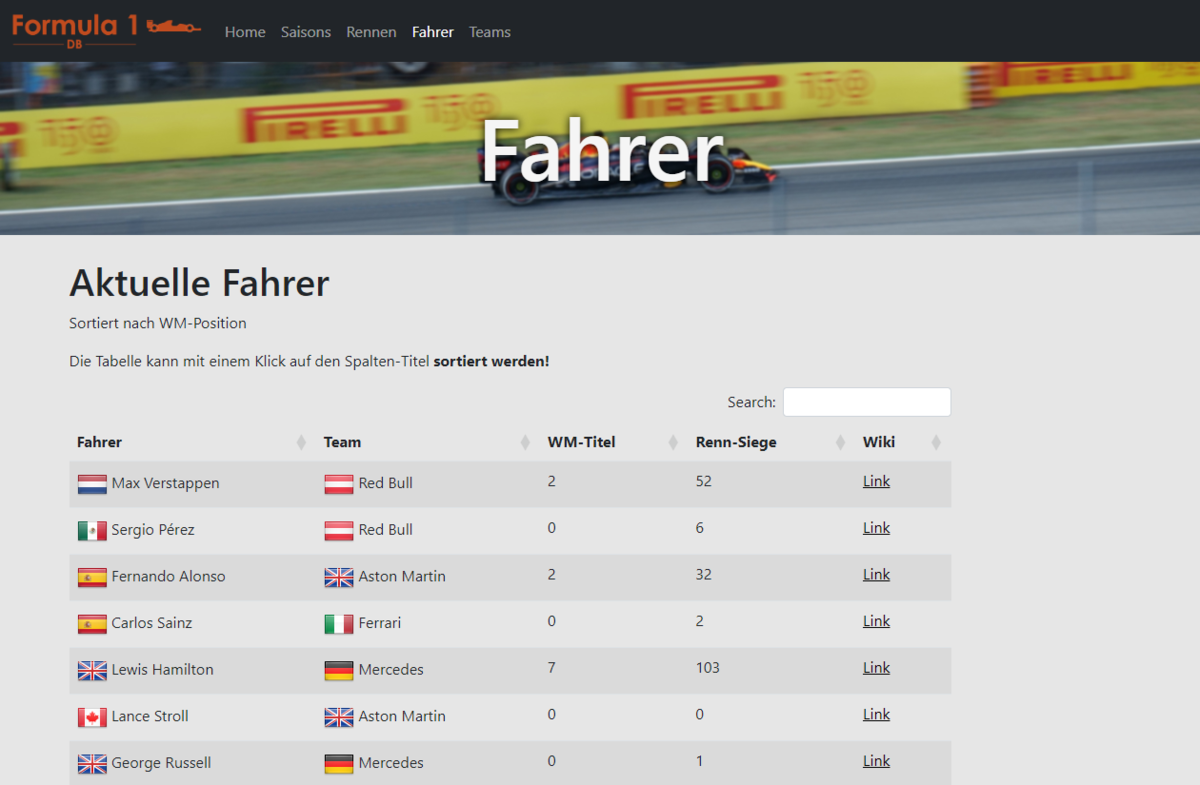Click the Italian flag beside Ferrari
This screenshot has width=1200, height=785.
click(339, 624)
